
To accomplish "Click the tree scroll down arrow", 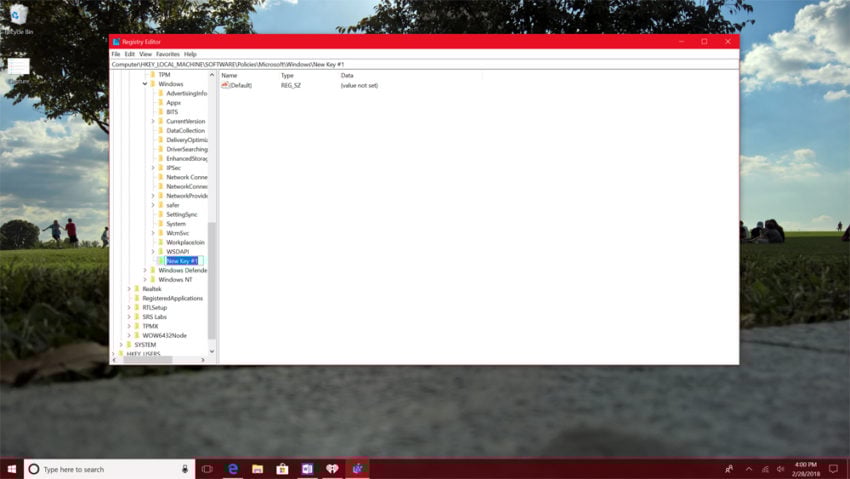I will (212, 352).
